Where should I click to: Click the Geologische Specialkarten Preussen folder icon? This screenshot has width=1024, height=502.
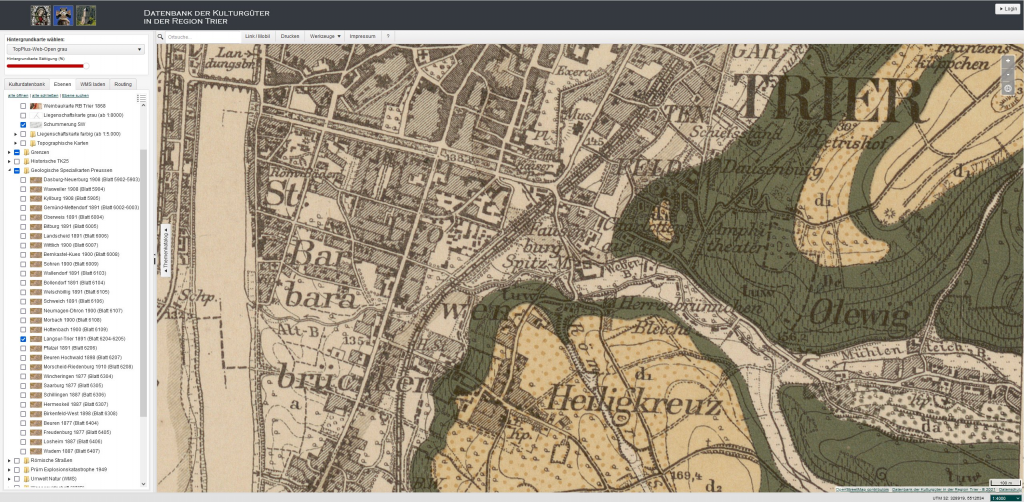tap(27, 170)
